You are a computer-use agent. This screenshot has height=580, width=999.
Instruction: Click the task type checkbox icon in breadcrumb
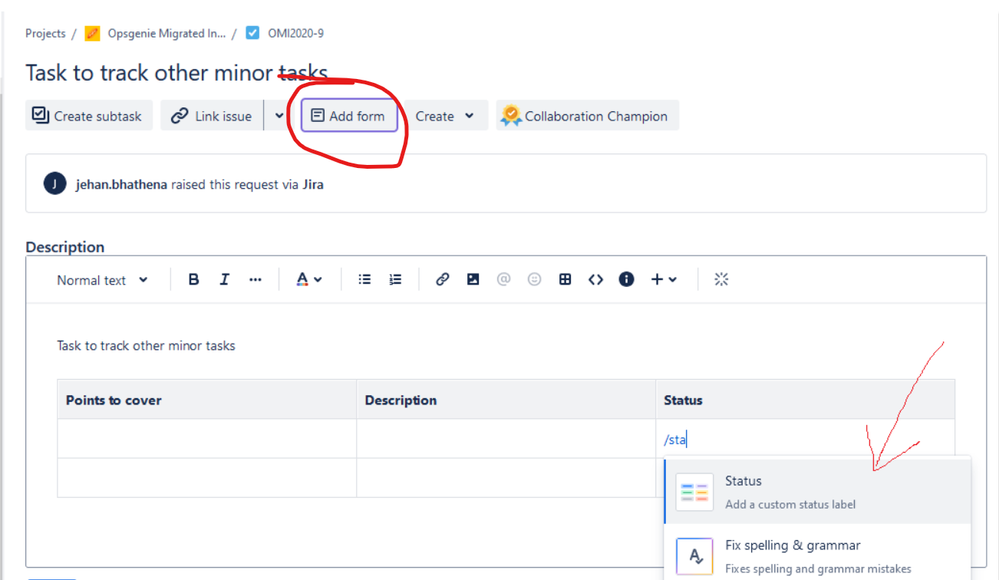click(252, 33)
